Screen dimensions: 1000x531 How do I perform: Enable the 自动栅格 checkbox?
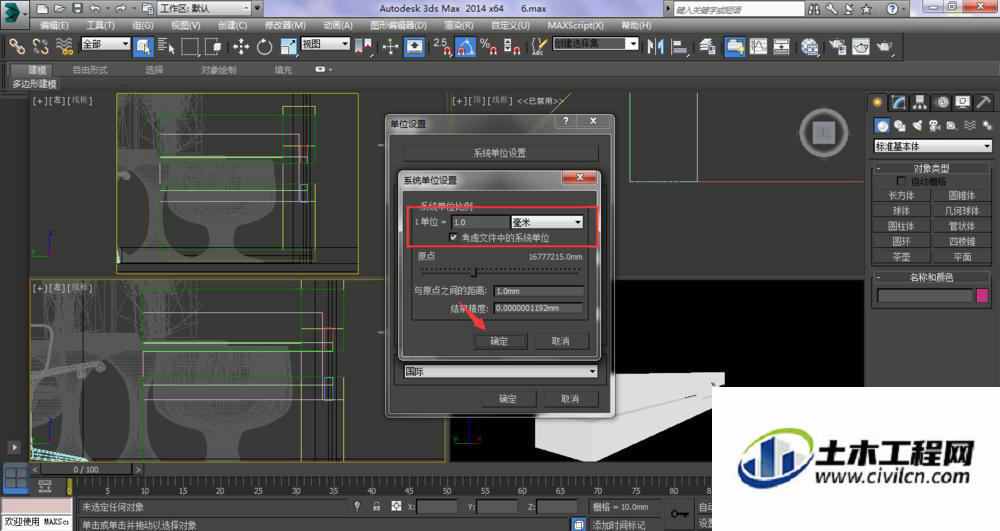point(901,181)
